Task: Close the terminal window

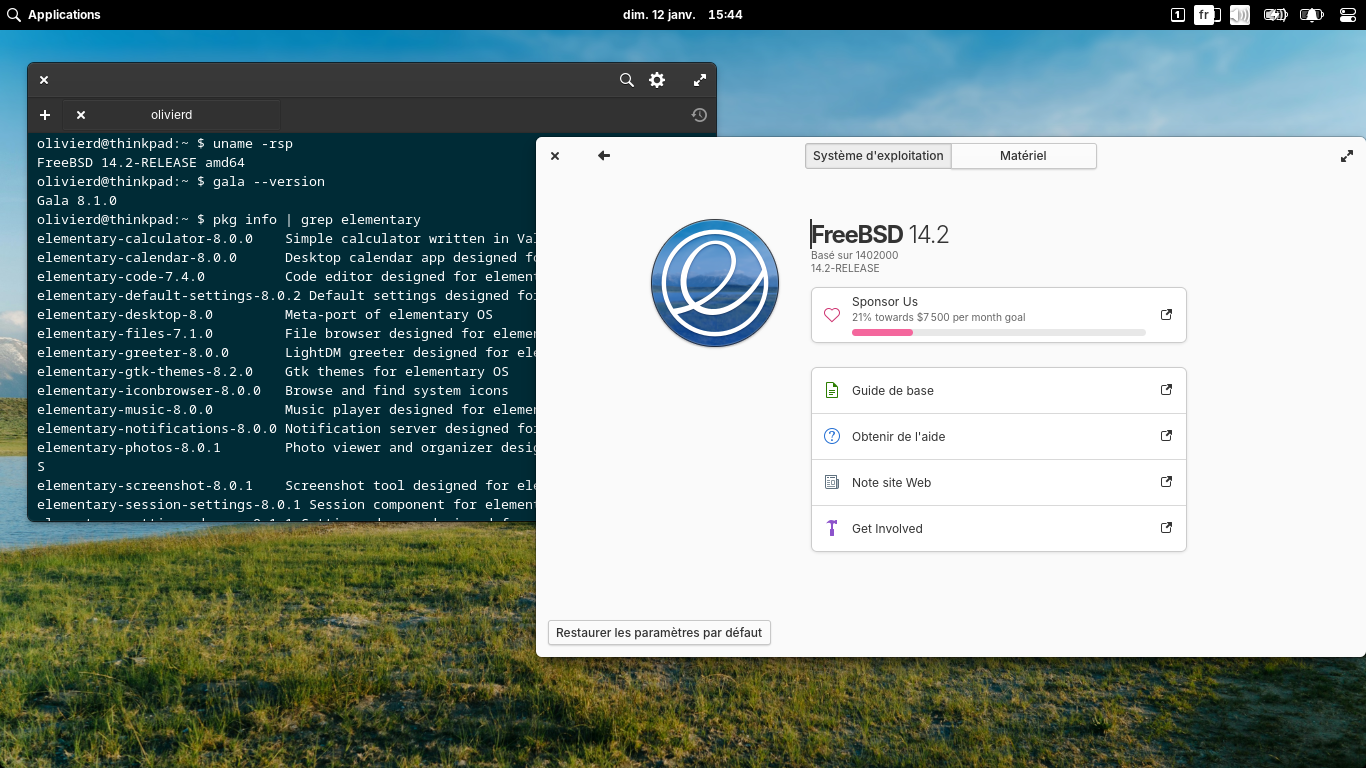Action: coord(44,80)
